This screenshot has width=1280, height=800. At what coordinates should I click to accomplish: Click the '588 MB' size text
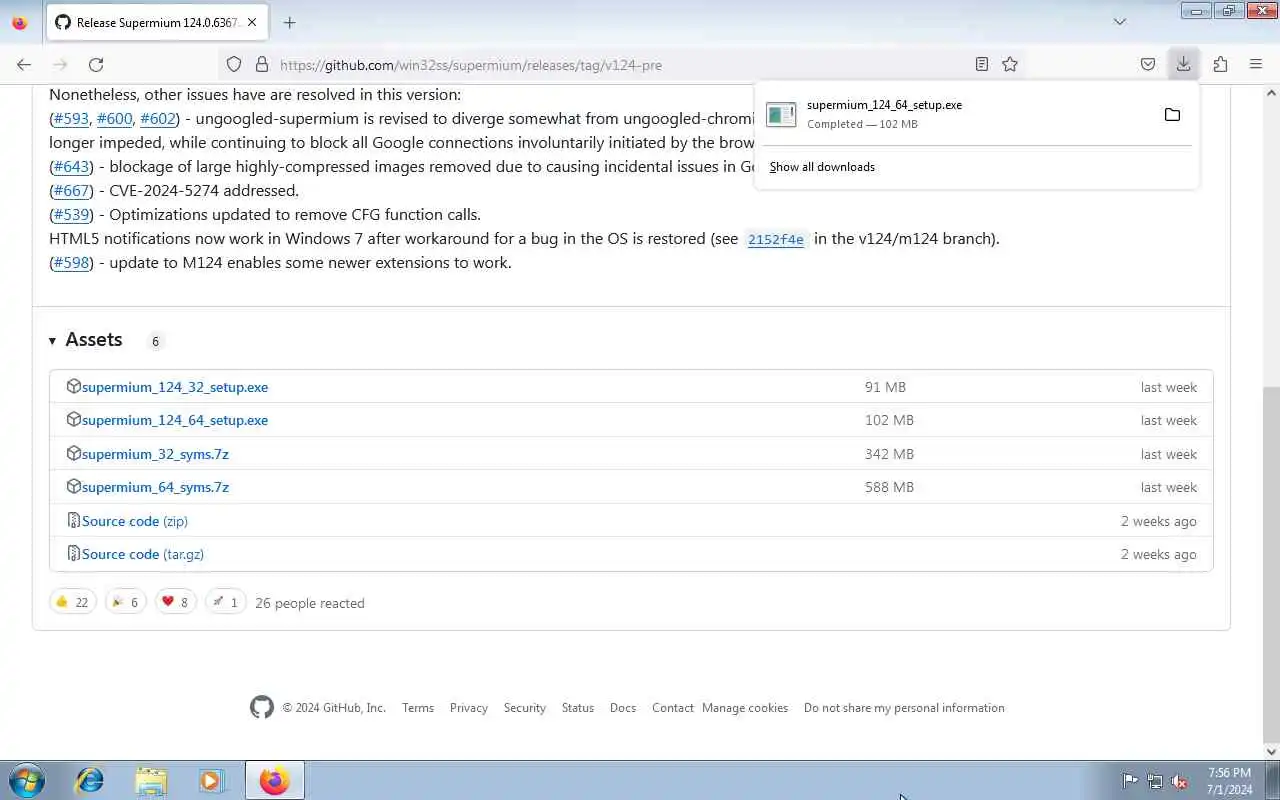click(889, 487)
